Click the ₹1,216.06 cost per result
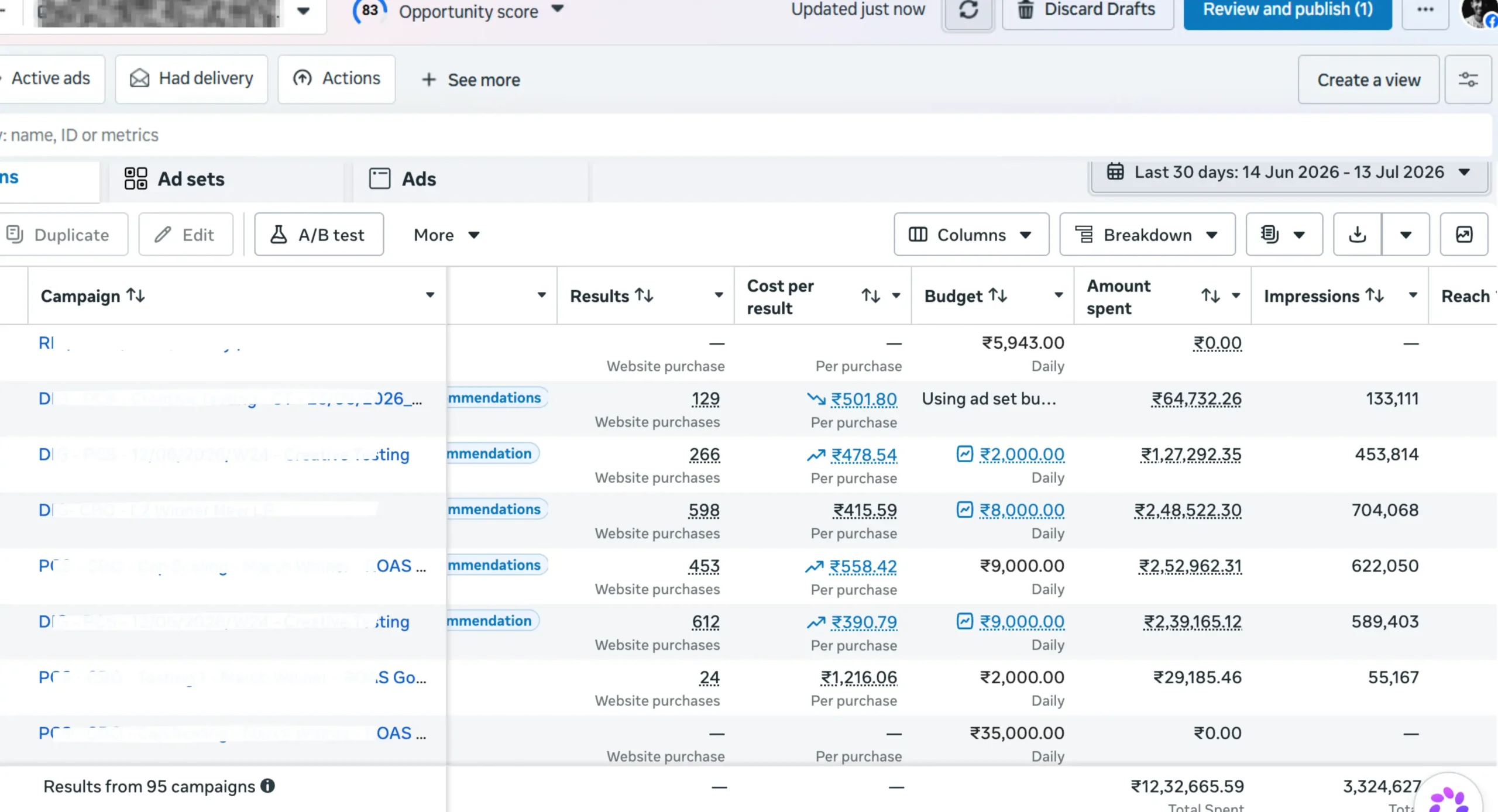Image resolution: width=1498 pixels, height=812 pixels. click(x=858, y=677)
